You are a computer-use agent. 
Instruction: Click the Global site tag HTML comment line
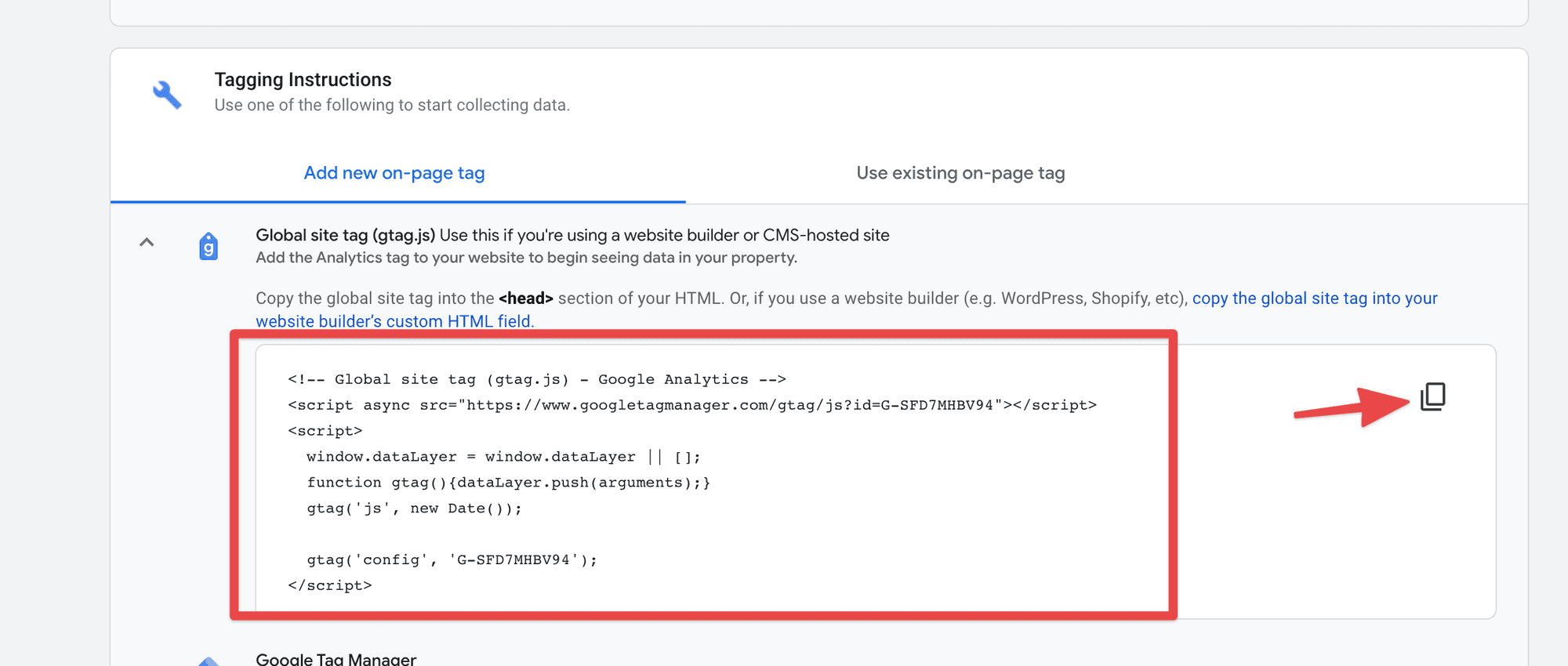[537, 379]
